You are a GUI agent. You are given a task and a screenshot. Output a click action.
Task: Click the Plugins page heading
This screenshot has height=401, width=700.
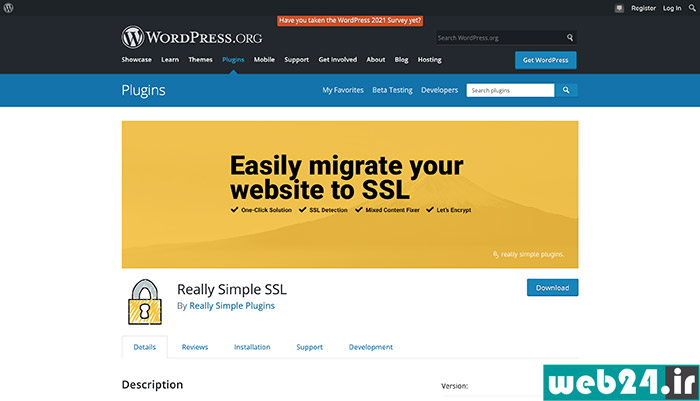click(x=143, y=90)
